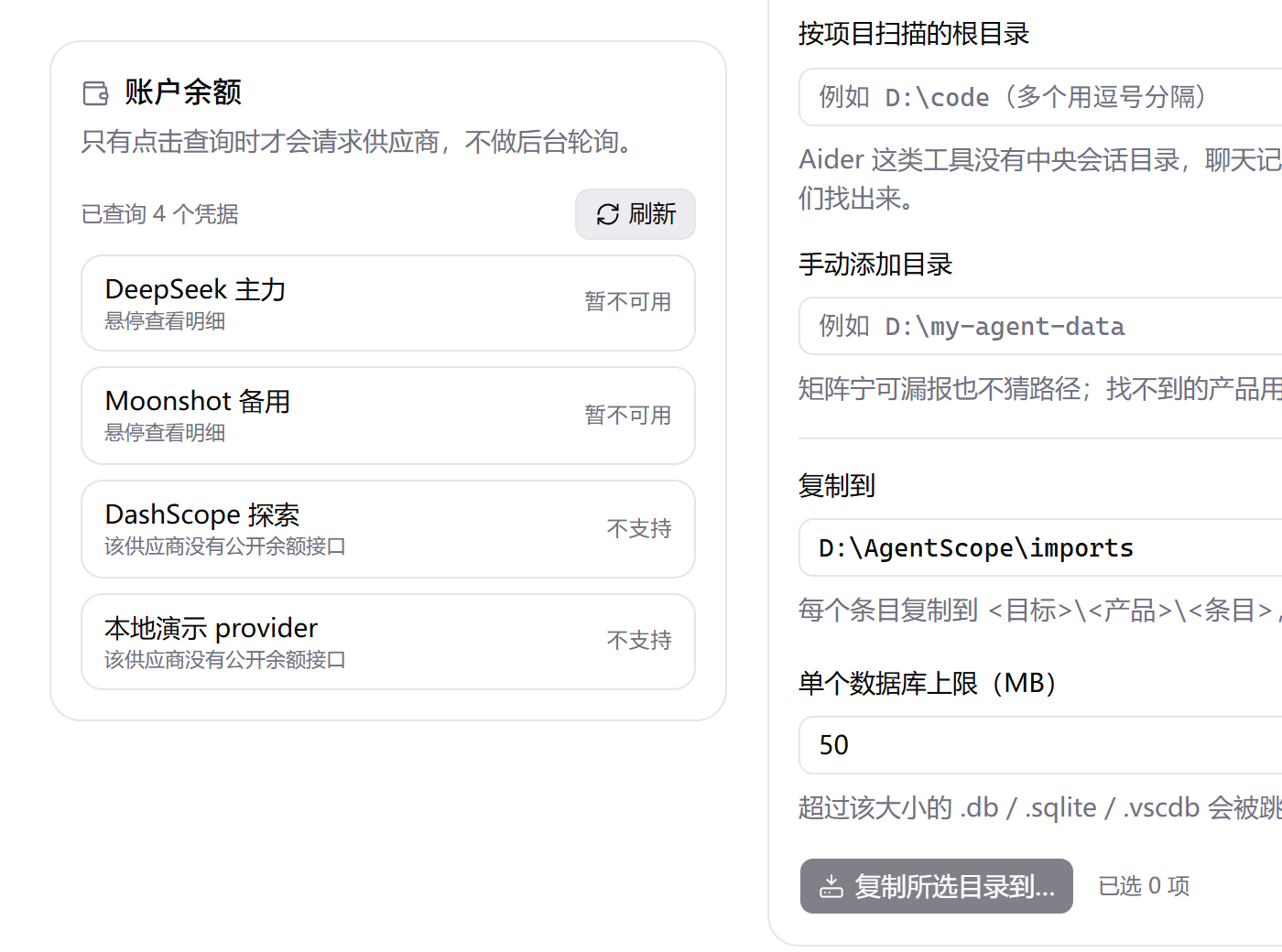The height and width of the screenshot is (952, 1282).
Task: Click the download icon on 复制所选目录到 button
Action: [831, 886]
